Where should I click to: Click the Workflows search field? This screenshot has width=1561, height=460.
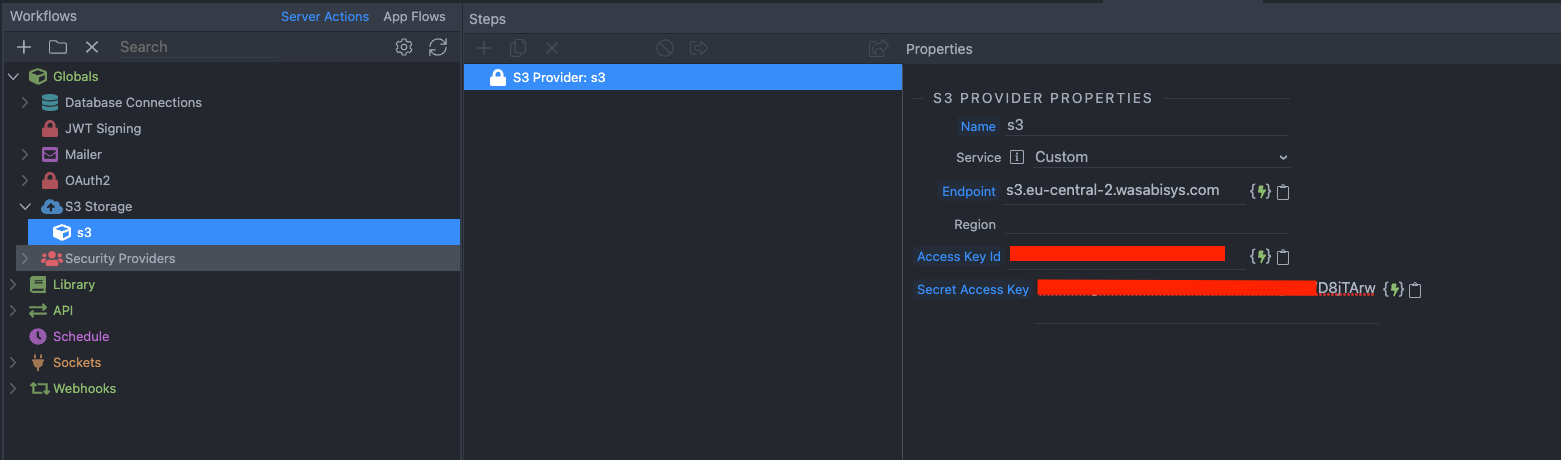pos(195,47)
